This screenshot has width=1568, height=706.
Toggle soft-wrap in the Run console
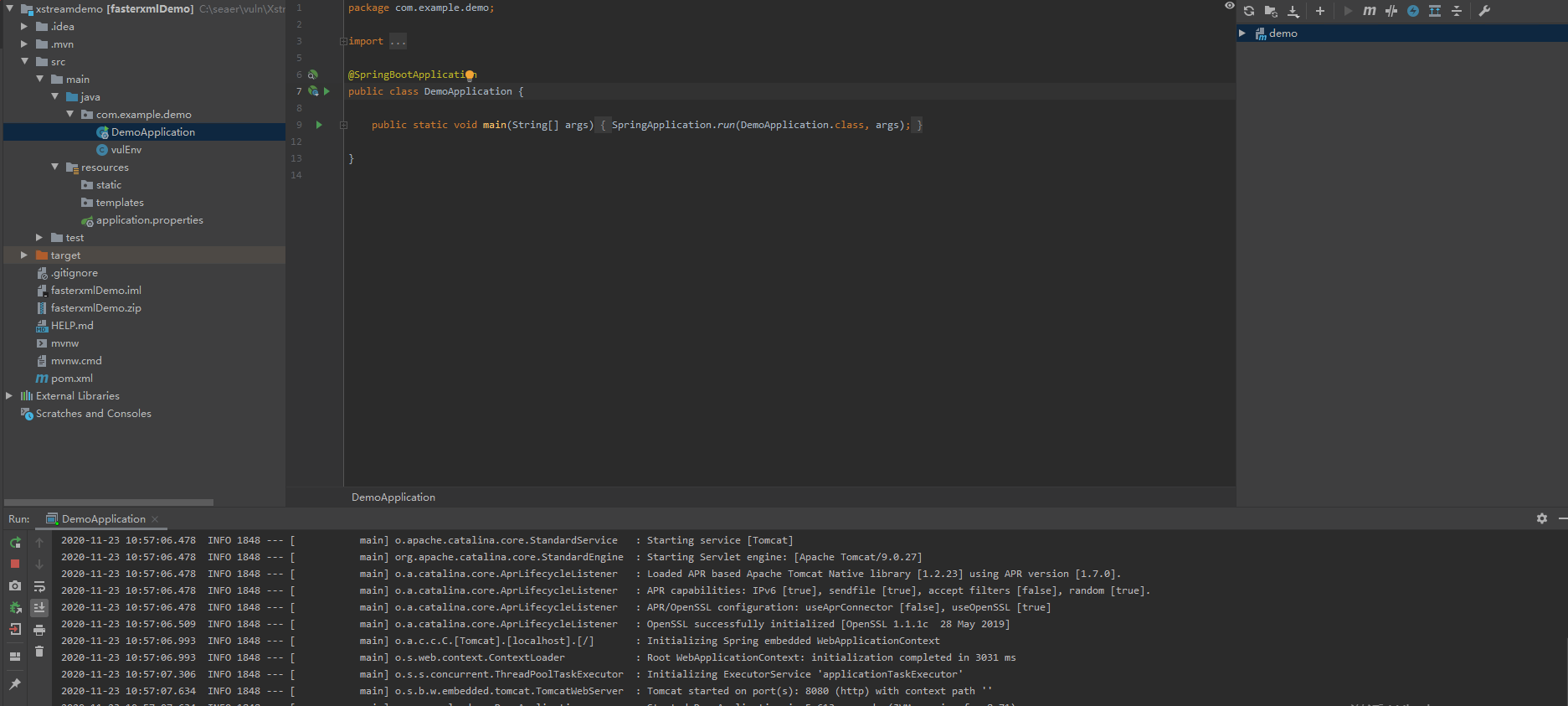[39, 586]
